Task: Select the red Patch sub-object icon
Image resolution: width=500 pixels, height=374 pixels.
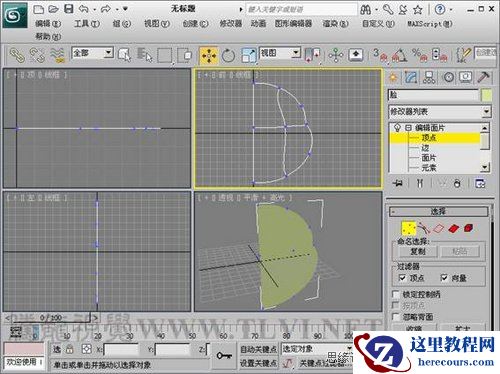Action: [454, 228]
